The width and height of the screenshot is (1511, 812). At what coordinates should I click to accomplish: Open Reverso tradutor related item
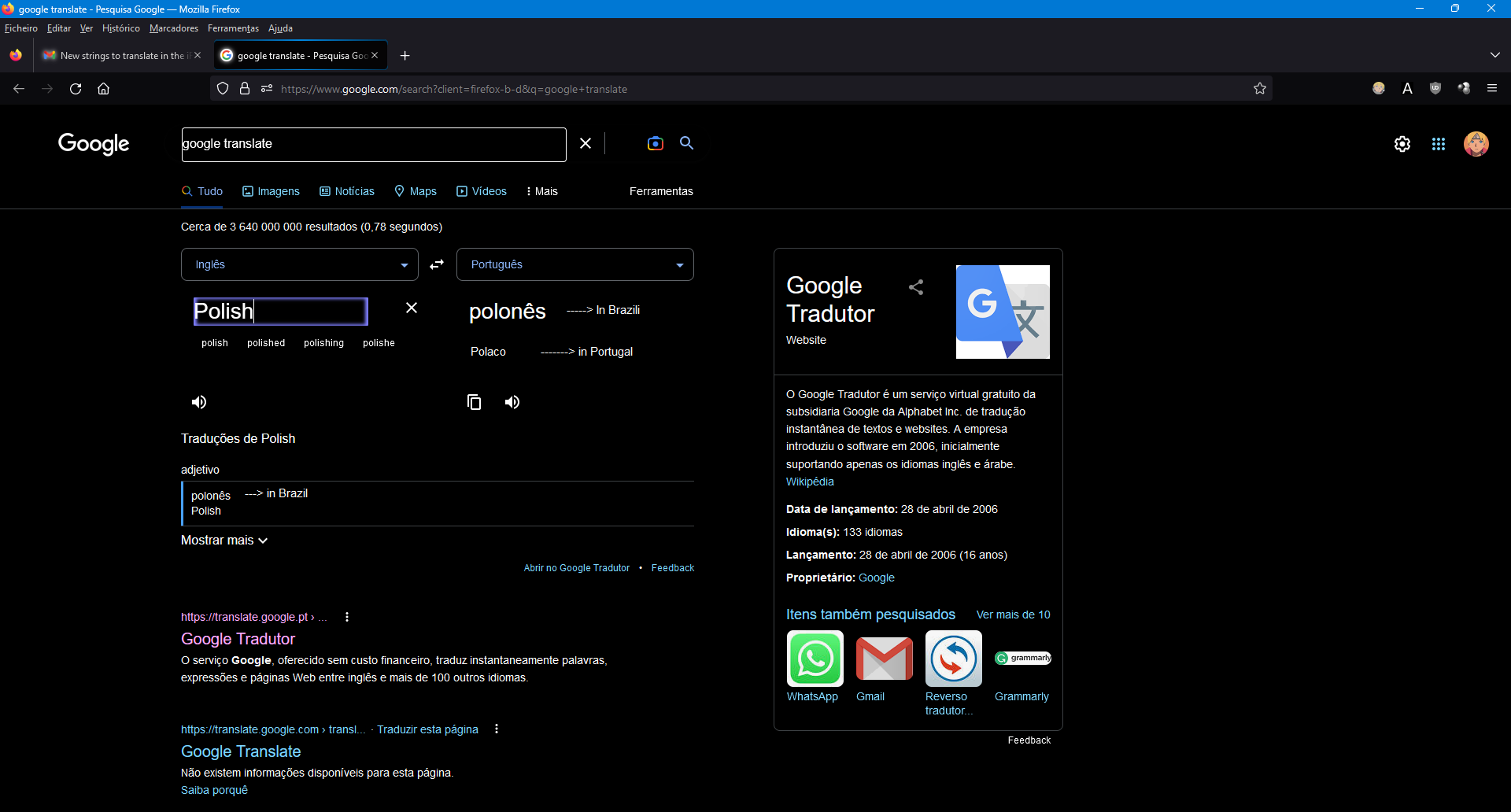pyautogui.click(x=953, y=674)
